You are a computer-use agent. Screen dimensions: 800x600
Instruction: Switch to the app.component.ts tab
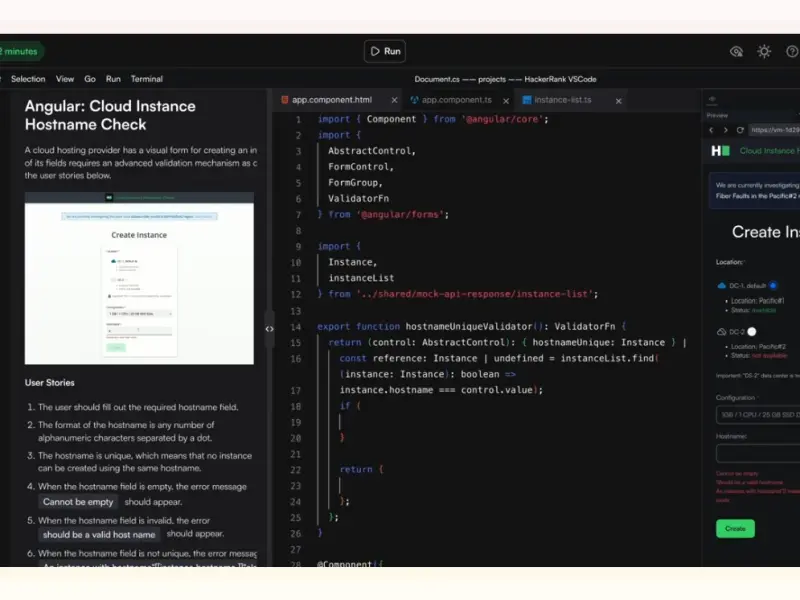point(456,100)
